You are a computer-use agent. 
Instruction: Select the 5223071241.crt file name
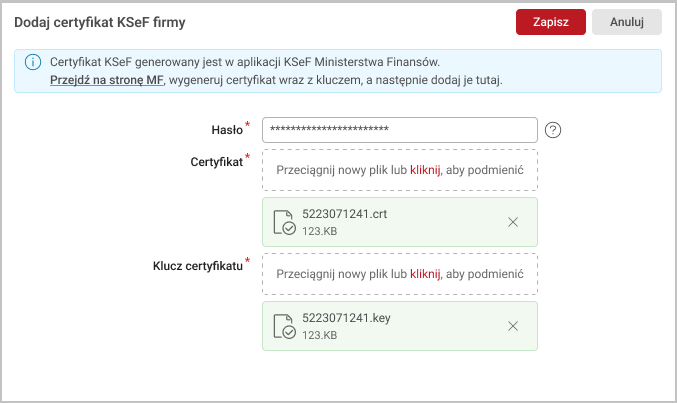click(343, 215)
